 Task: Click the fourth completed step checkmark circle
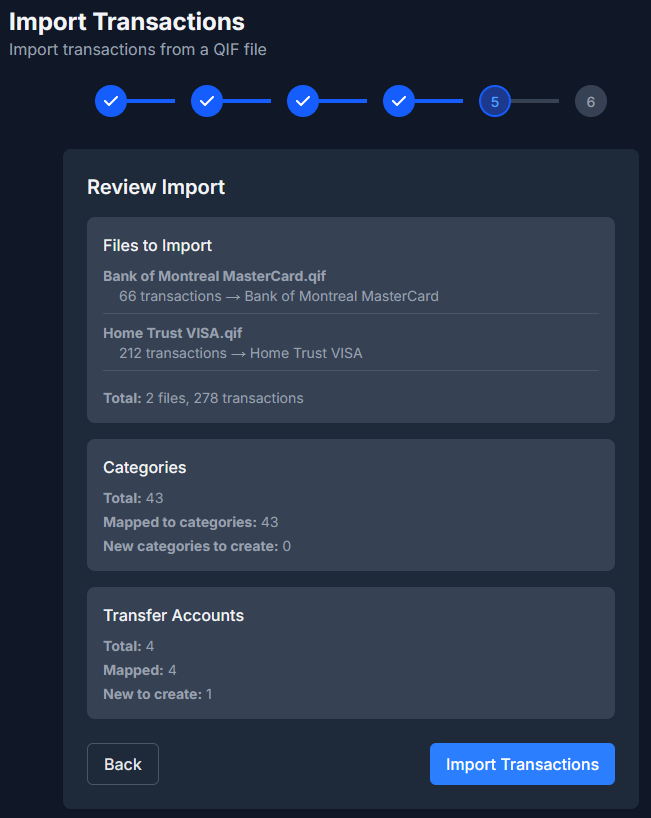[x=399, y=101]
